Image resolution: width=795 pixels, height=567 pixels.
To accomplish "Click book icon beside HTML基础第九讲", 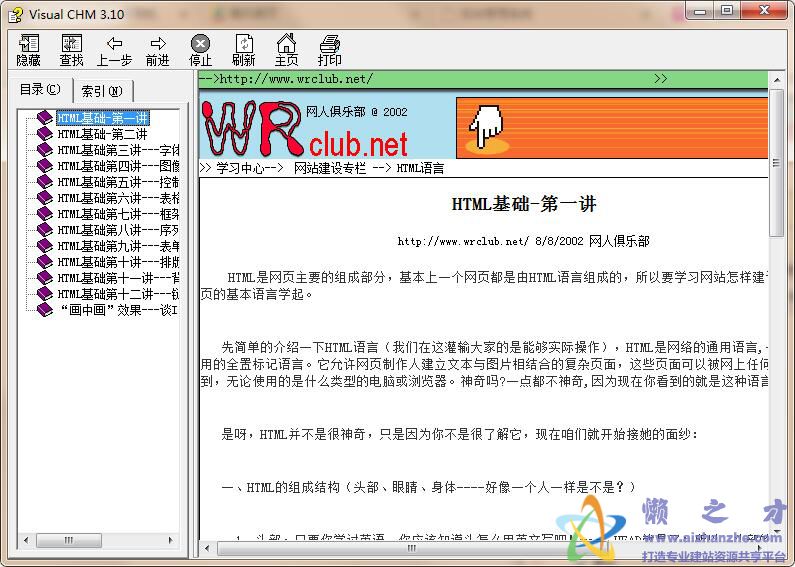I will pos(45,246).
